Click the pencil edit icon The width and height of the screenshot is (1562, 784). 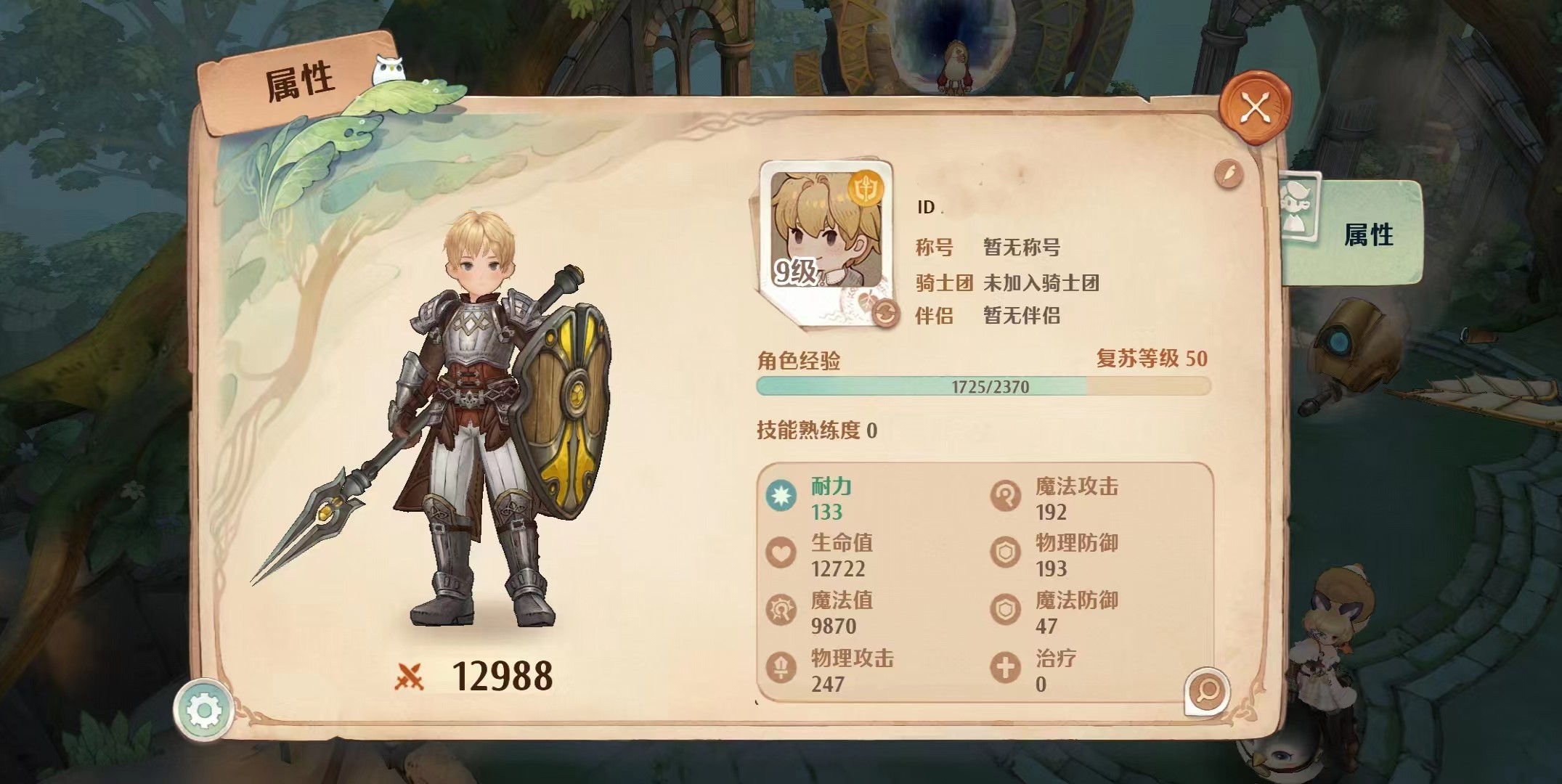coord(1229,173)
